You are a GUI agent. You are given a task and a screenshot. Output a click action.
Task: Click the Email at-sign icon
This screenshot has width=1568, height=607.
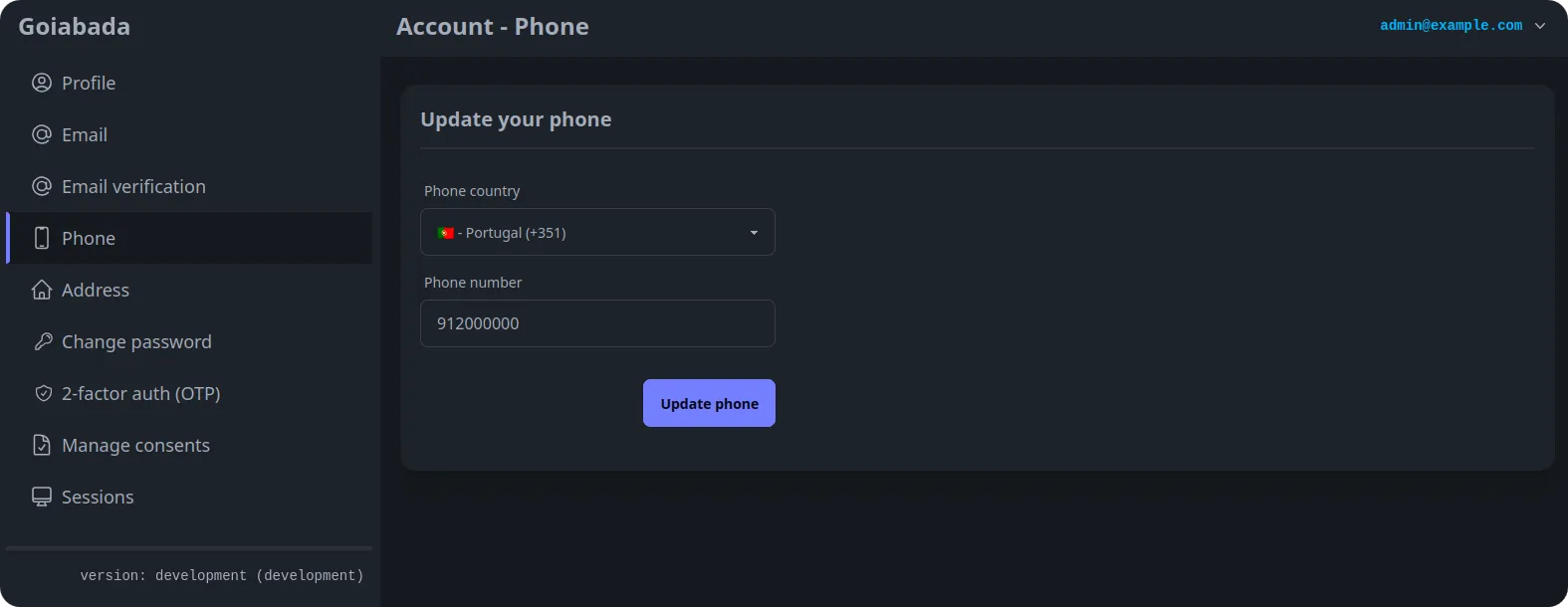[42, 134]
